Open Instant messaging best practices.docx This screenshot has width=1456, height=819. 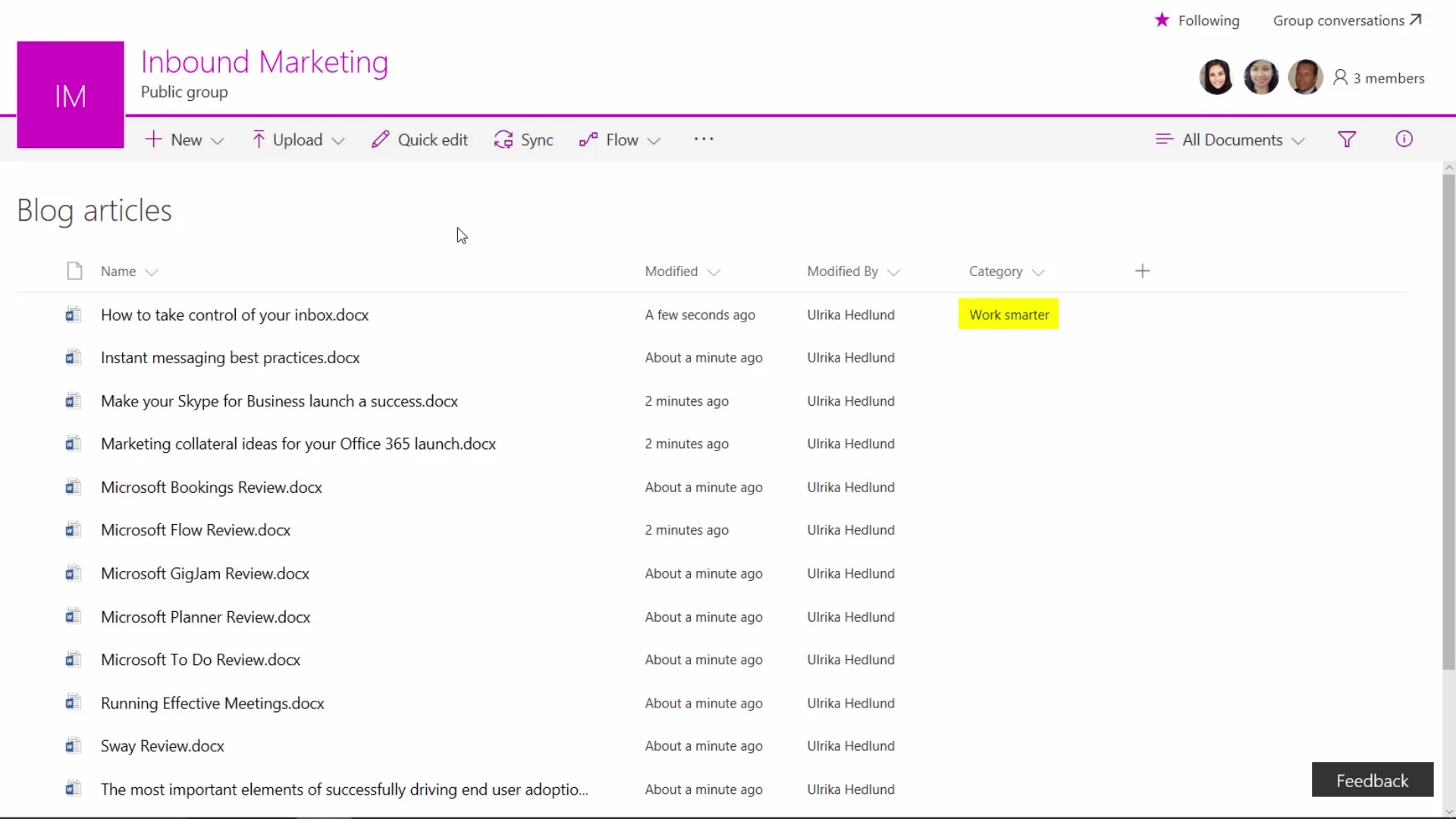pos(230,357)
